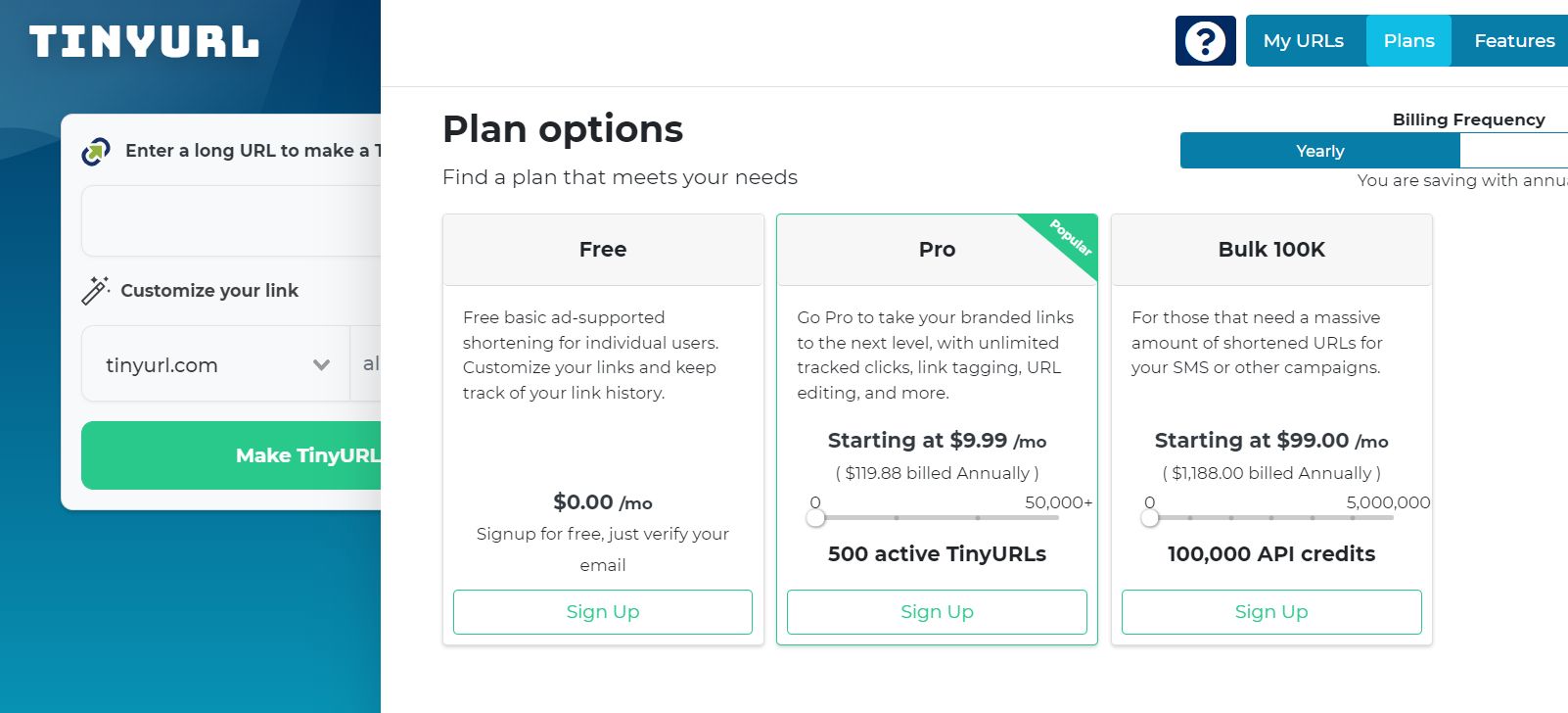Click the Pro plan active TinyURLs slider handle

(815, 518)
